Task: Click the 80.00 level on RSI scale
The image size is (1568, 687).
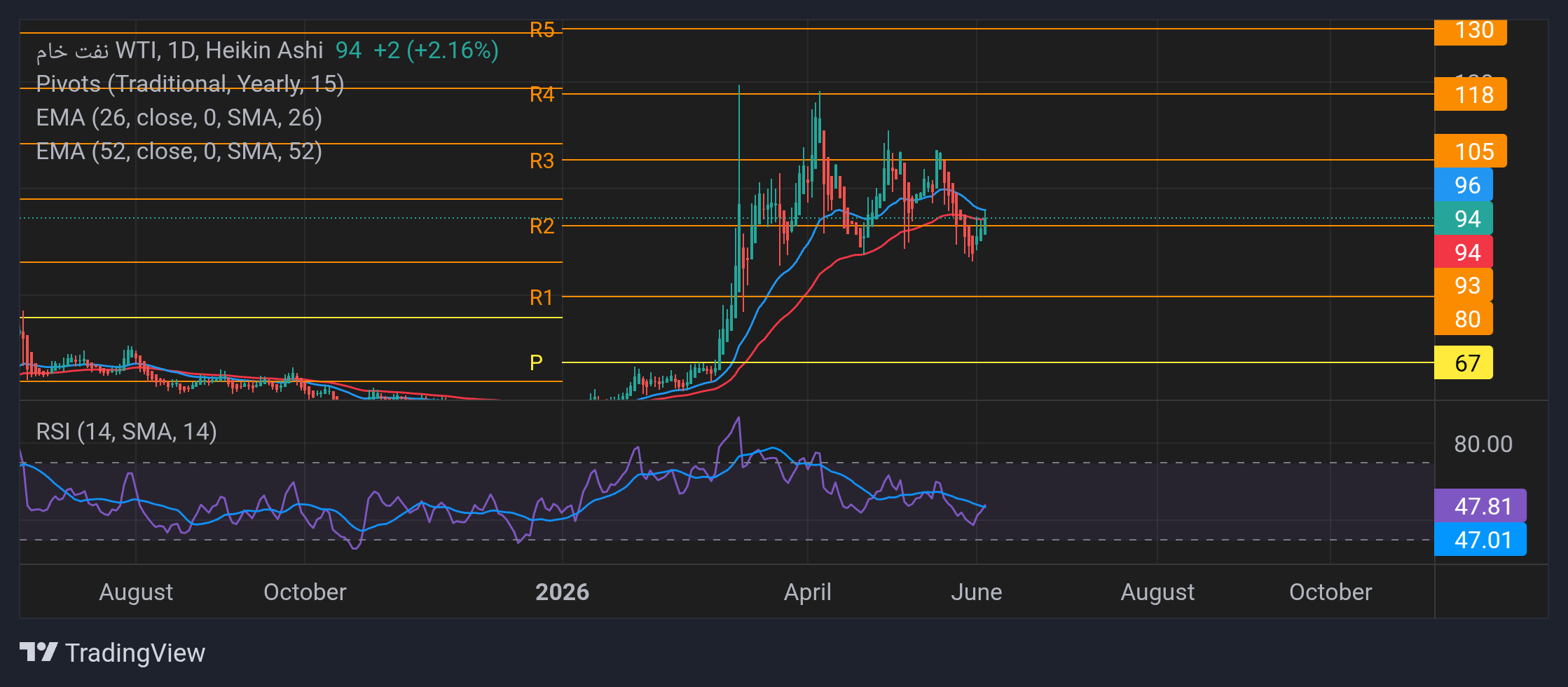Action: [x=1483, y=444]
